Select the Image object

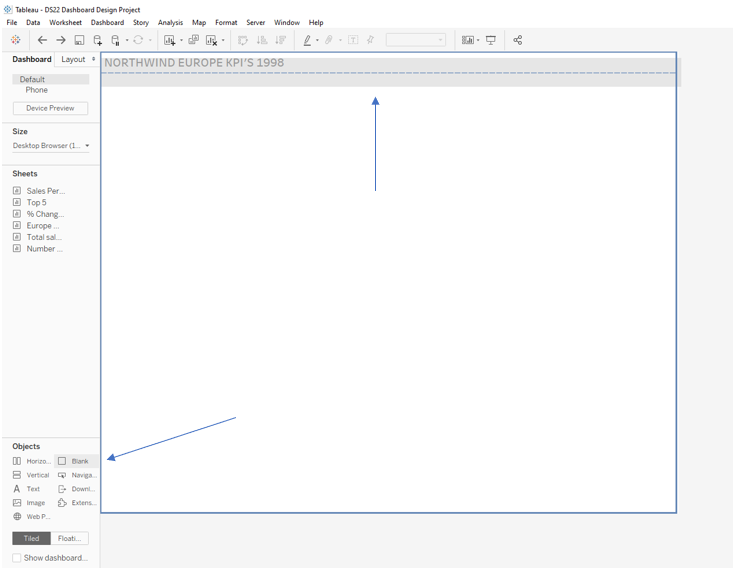29,503
